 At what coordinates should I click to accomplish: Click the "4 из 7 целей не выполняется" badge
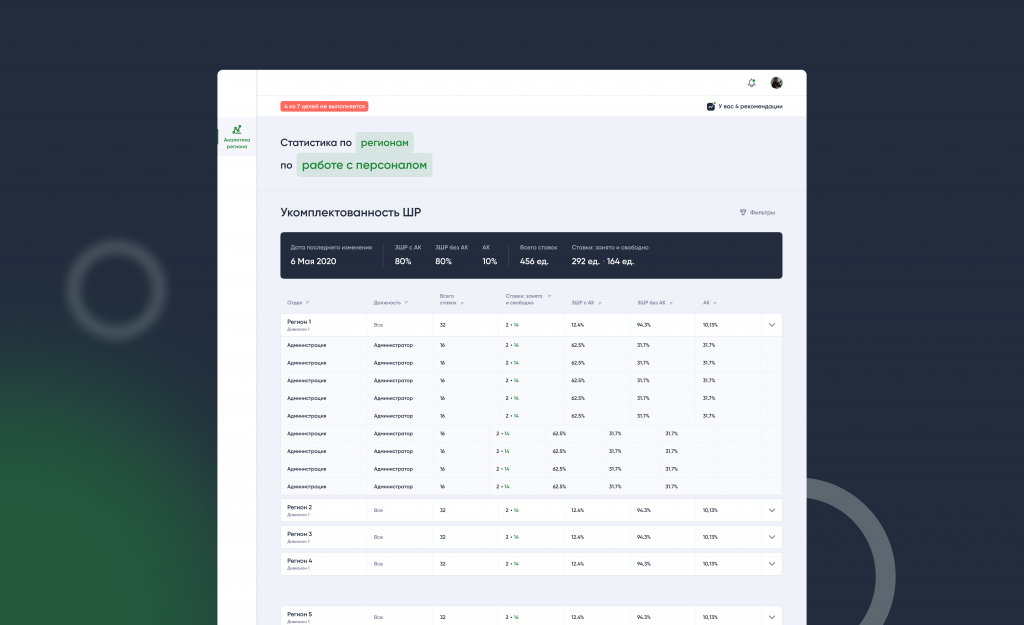325,106
